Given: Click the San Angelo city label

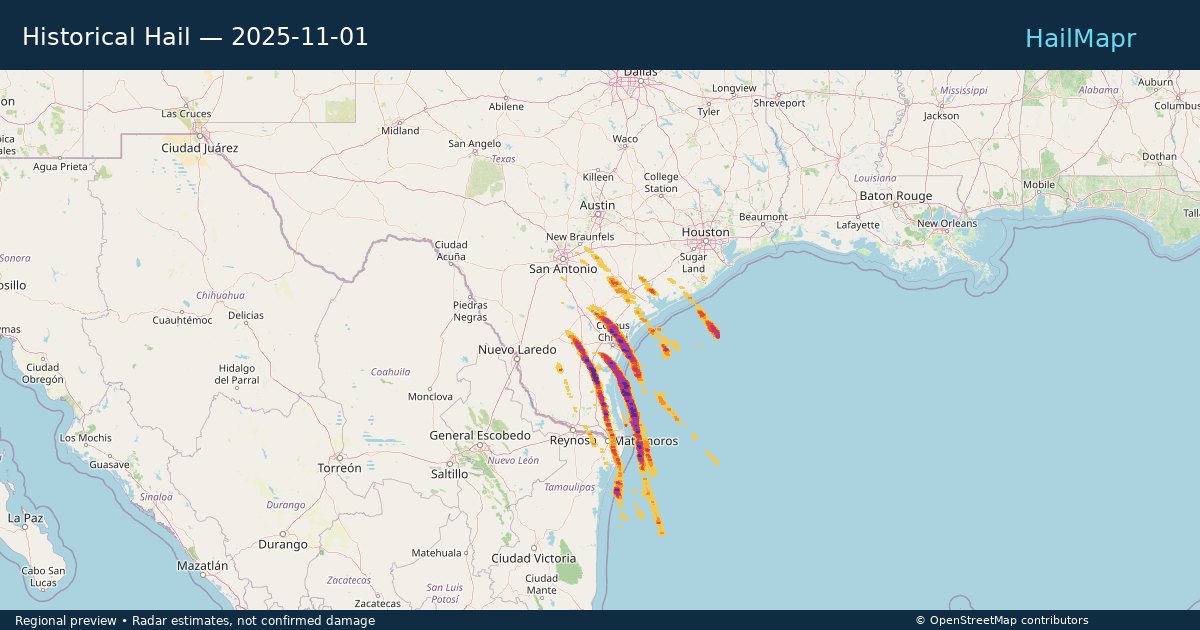Looking at the screenshot, I should [x=474, y=144].
